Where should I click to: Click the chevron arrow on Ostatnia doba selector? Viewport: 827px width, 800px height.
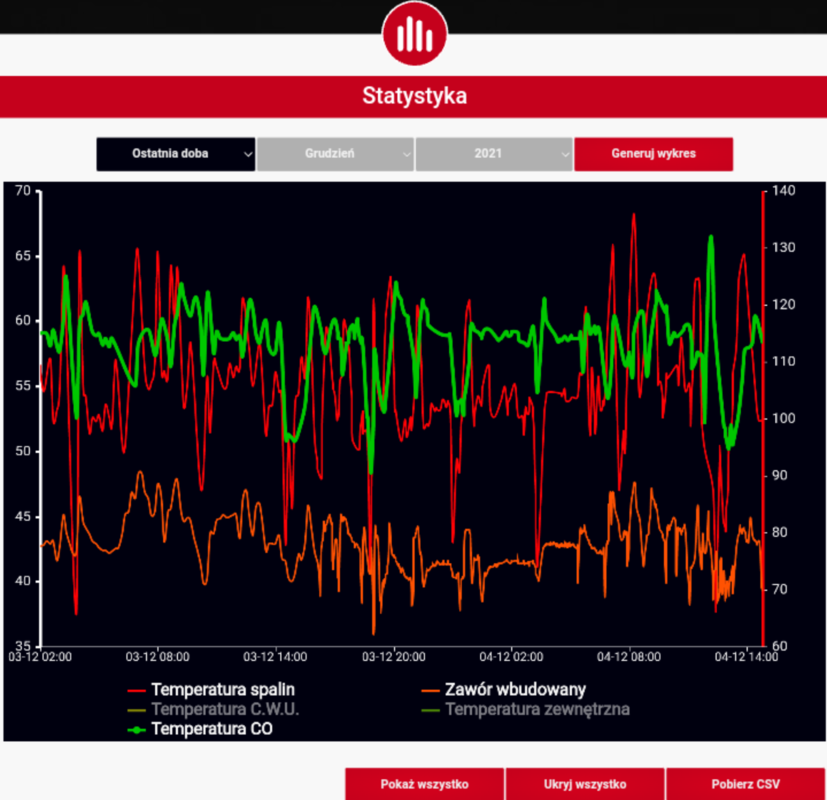(x=247, y=155)
